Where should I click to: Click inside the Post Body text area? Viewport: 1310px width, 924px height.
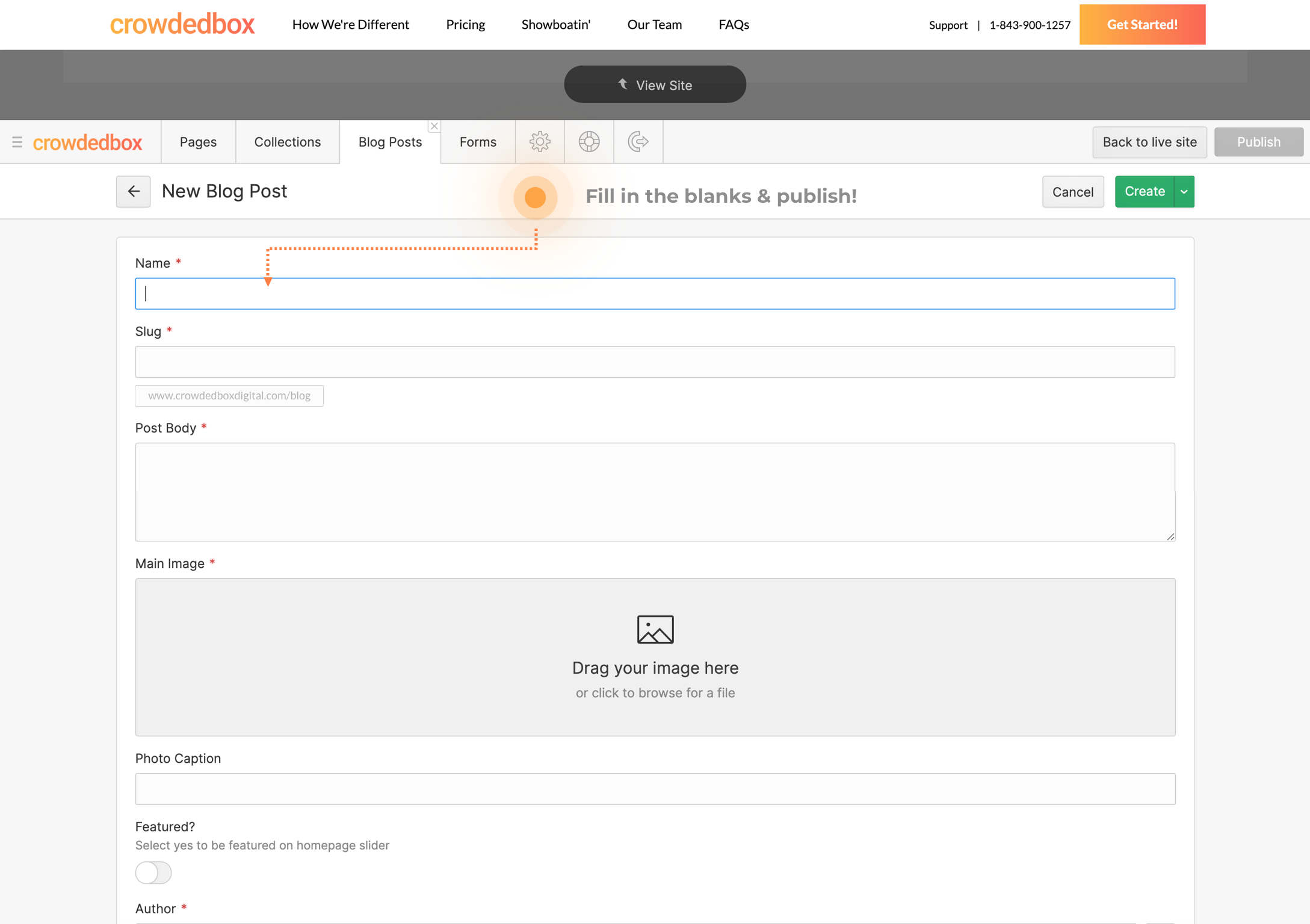coord(655,492)
